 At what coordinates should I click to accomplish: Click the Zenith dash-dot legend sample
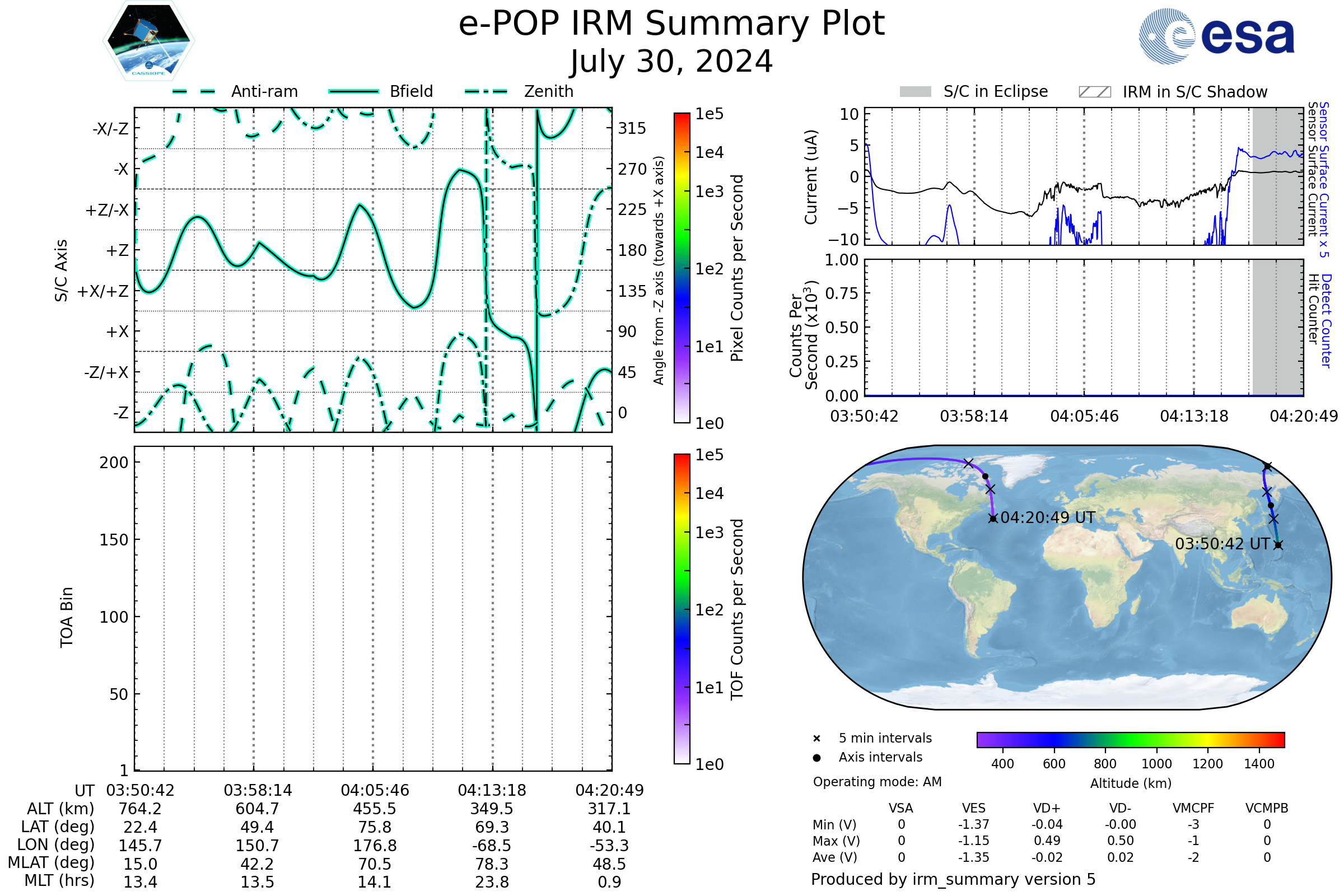486,91
